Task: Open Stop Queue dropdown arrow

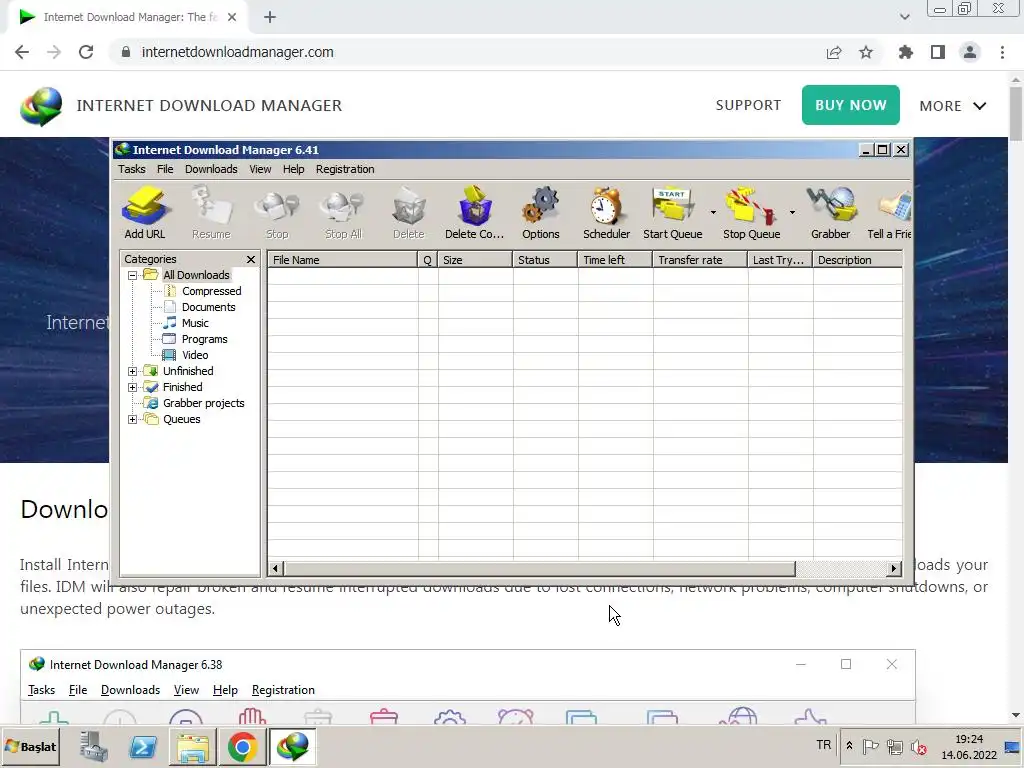Action: [x=792, y=212]
